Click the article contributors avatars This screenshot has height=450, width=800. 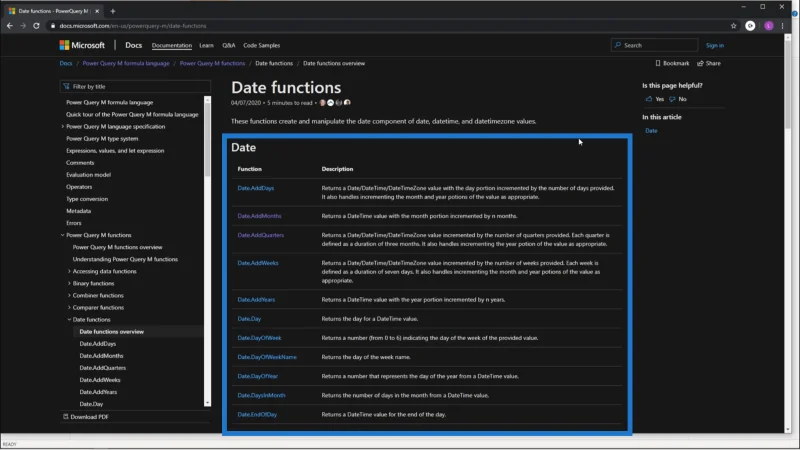point(335,103)
